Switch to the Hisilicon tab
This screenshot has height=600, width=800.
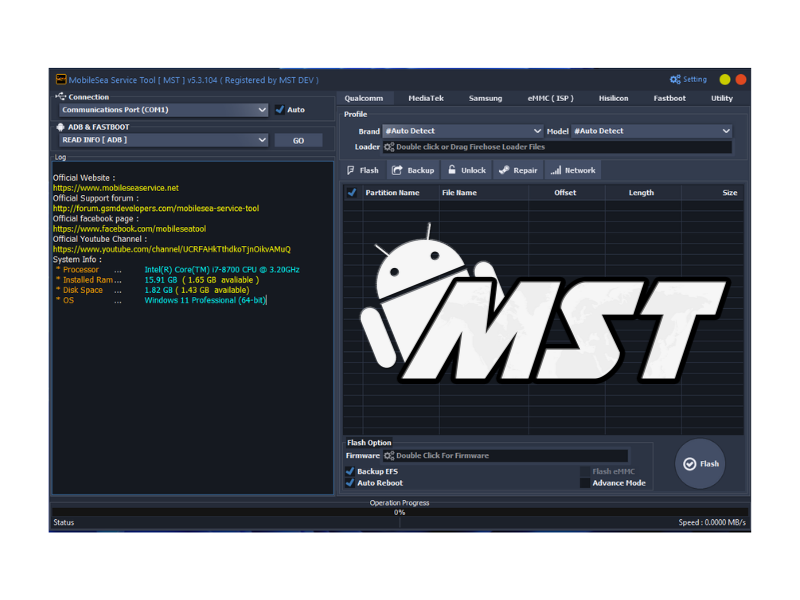(x=613, y=98)
